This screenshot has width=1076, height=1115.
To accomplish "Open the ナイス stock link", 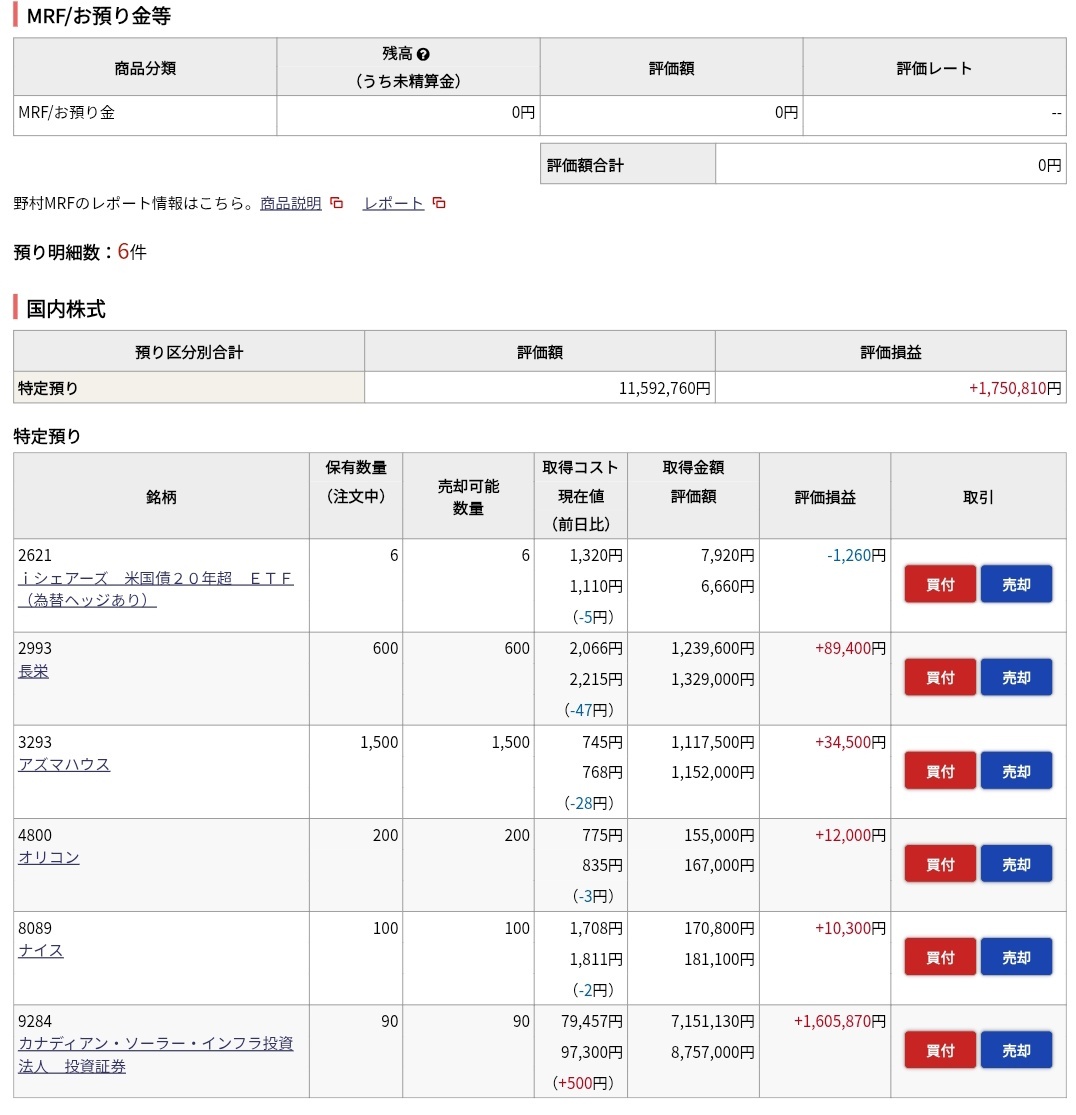I will (x=41, y=951).
